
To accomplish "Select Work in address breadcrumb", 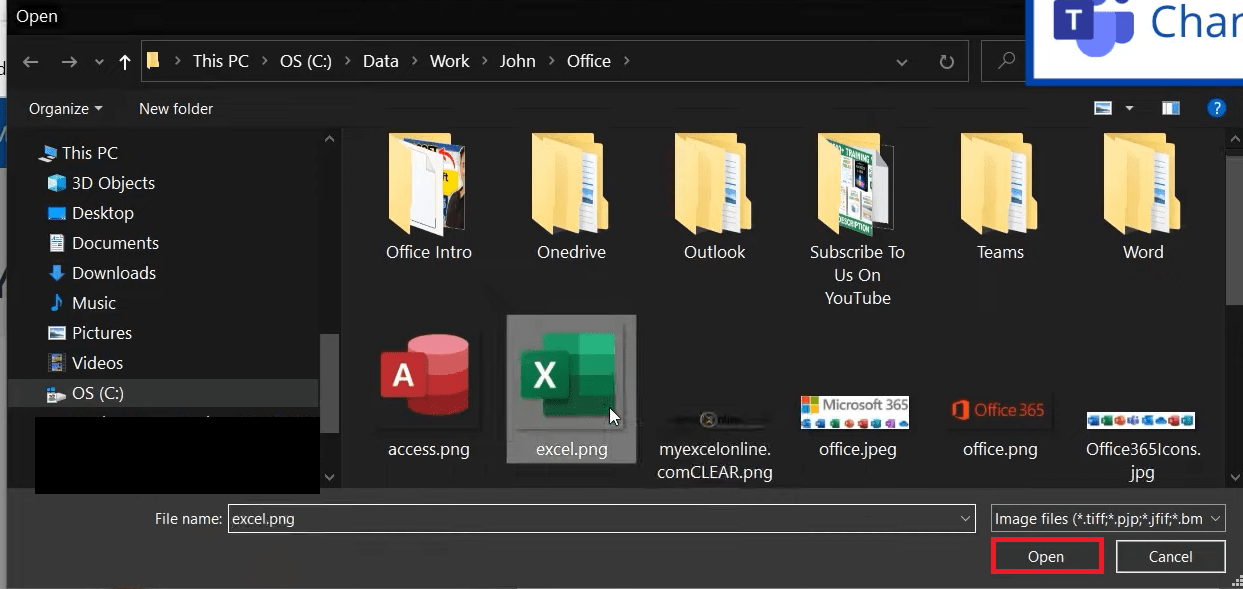I will pyautogui.click(x=450, y=61).
